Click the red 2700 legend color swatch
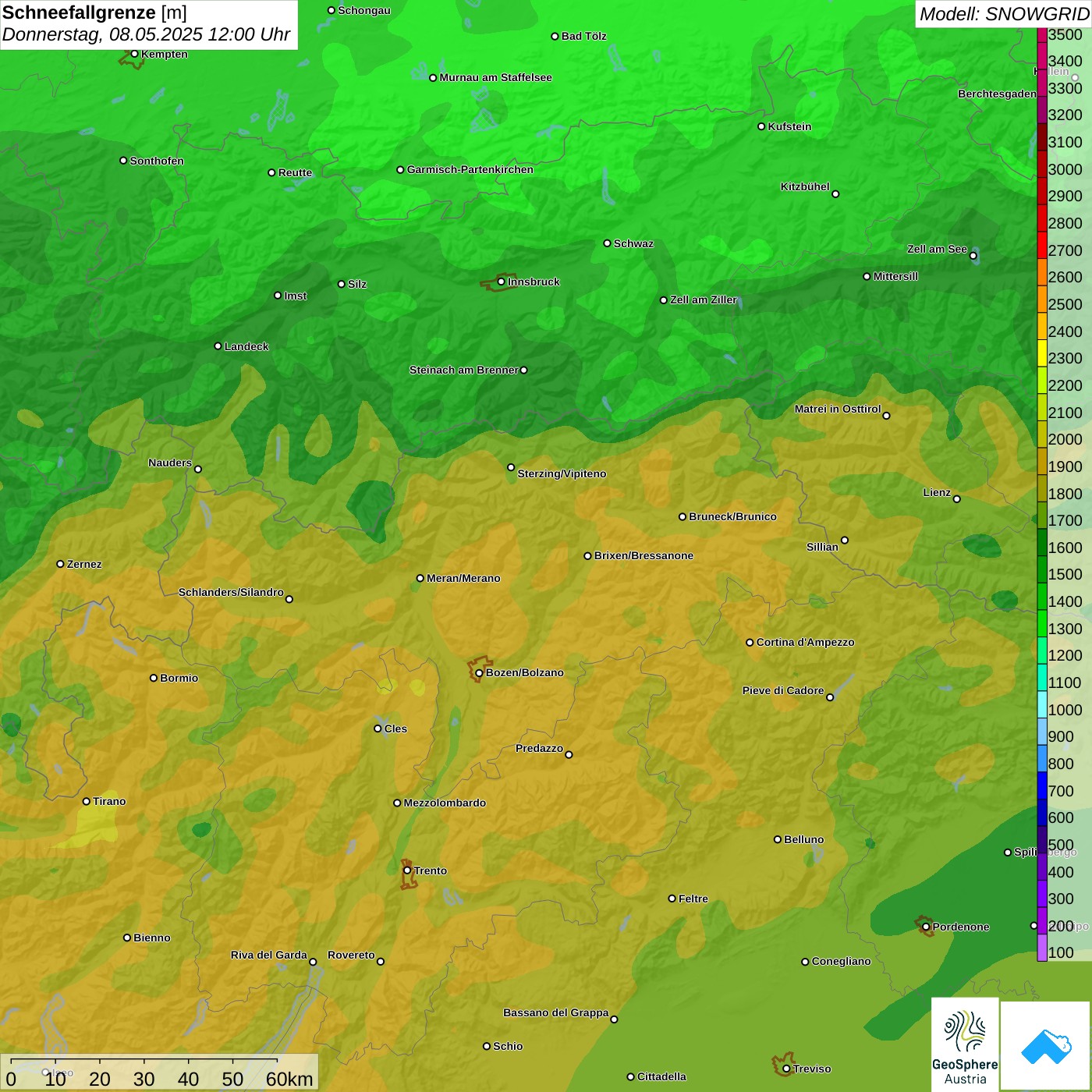1092x1092 pixels. [x=1042, y=245]
